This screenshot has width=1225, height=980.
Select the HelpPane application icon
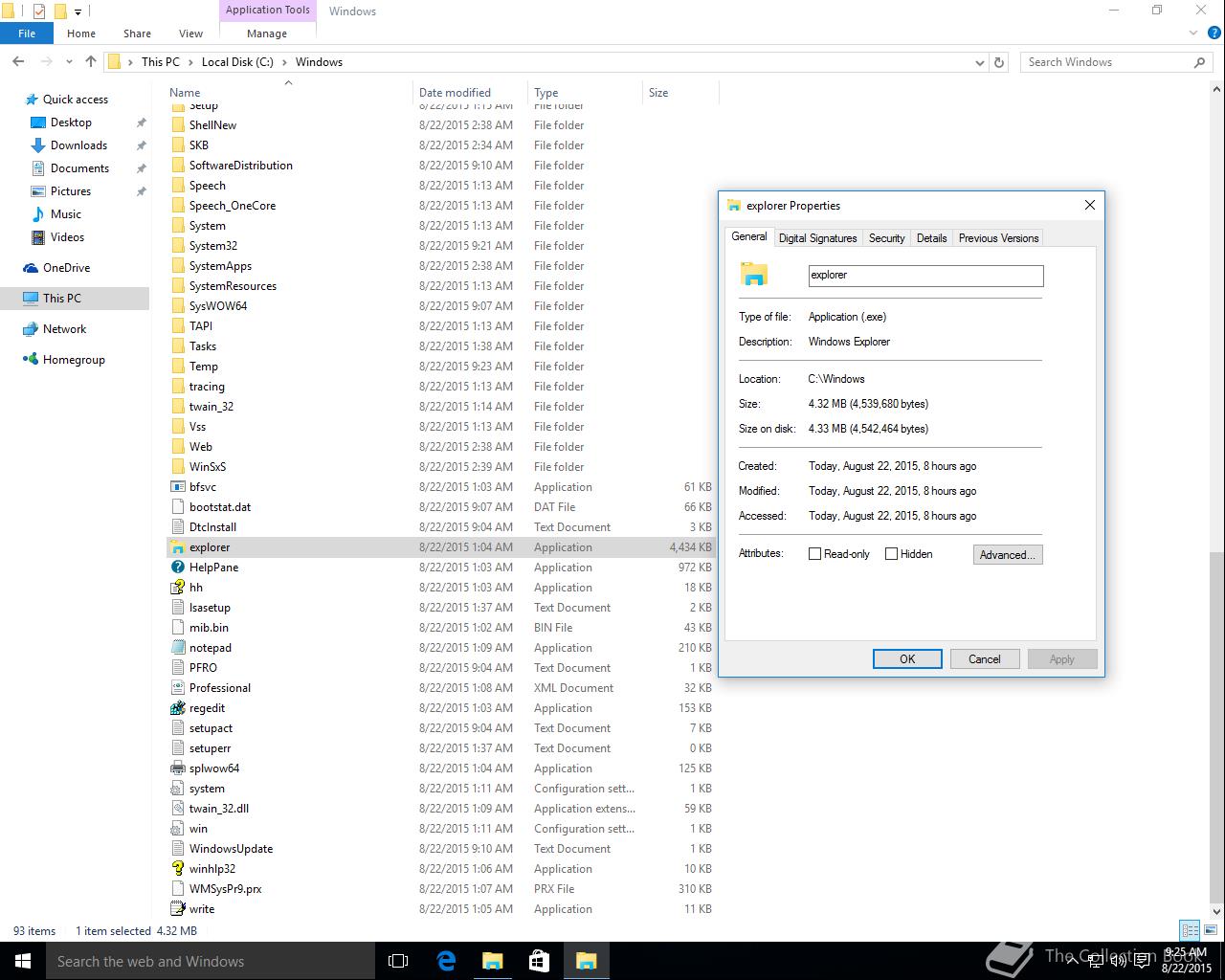(177, 568)
